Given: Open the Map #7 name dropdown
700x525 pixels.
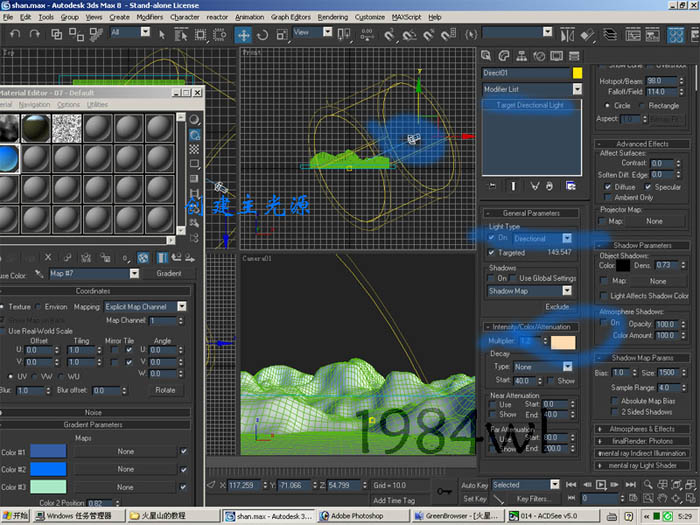Looking at the screenshot, I should tap(134, 274).
